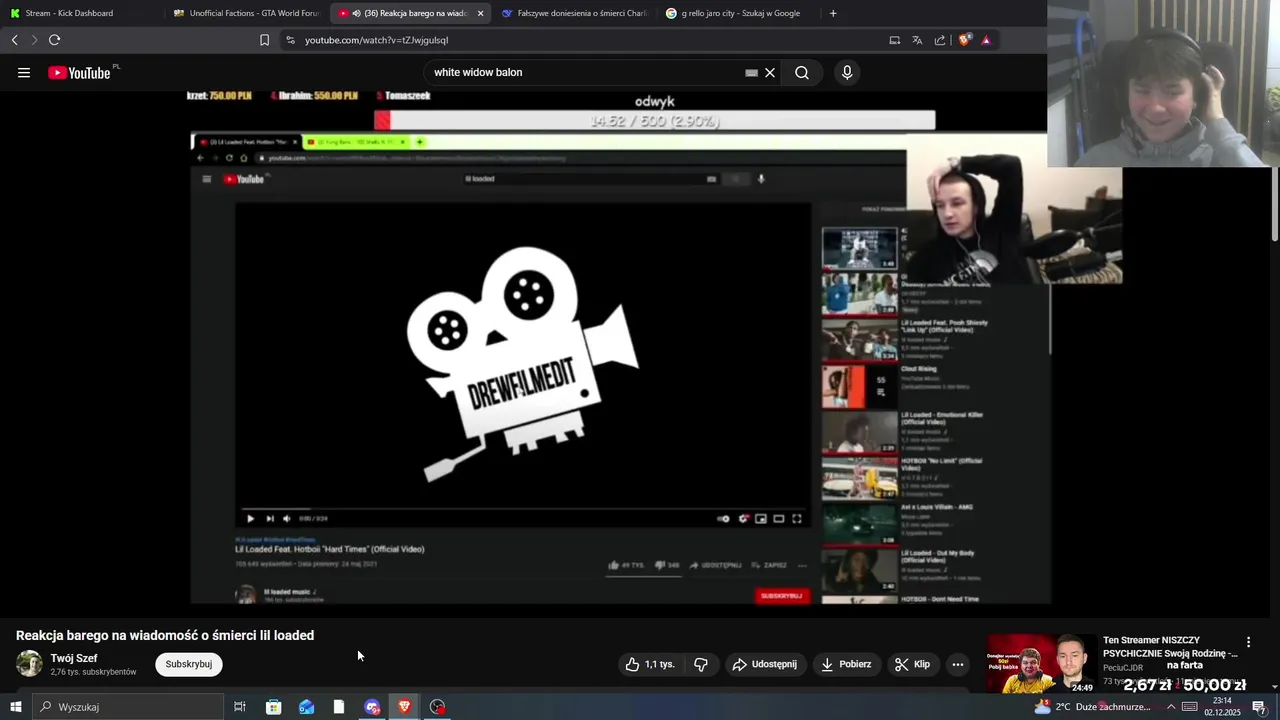Click the Wyszukaj taskbar search box
Image resolution: width=1280 pixels, height=720 pixels.
127,707
